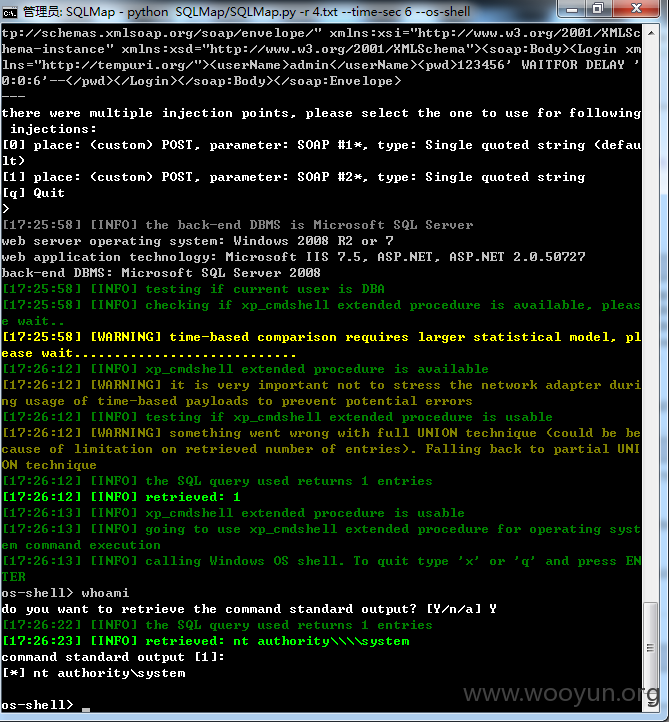Click the 'calling Windows OS shell' line
The image size is (669, 722).
pos(321,569)
